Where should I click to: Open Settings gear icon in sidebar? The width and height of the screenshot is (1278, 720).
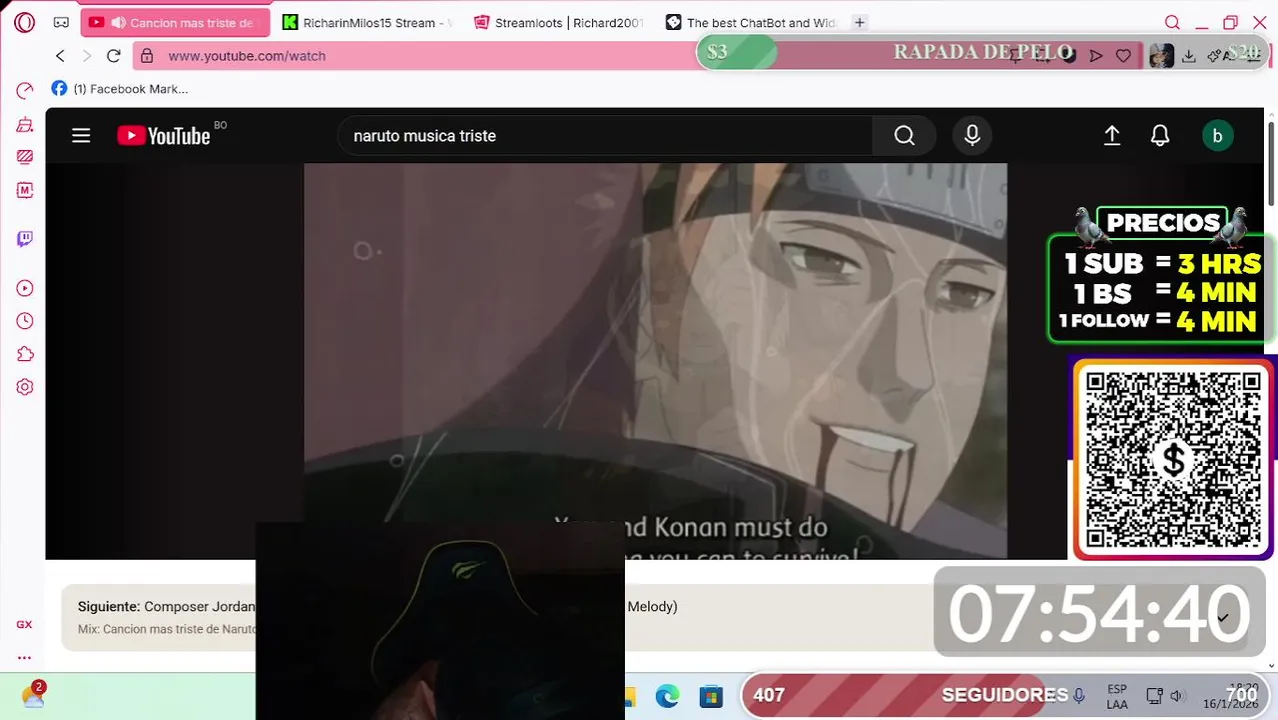click(25, 387)
